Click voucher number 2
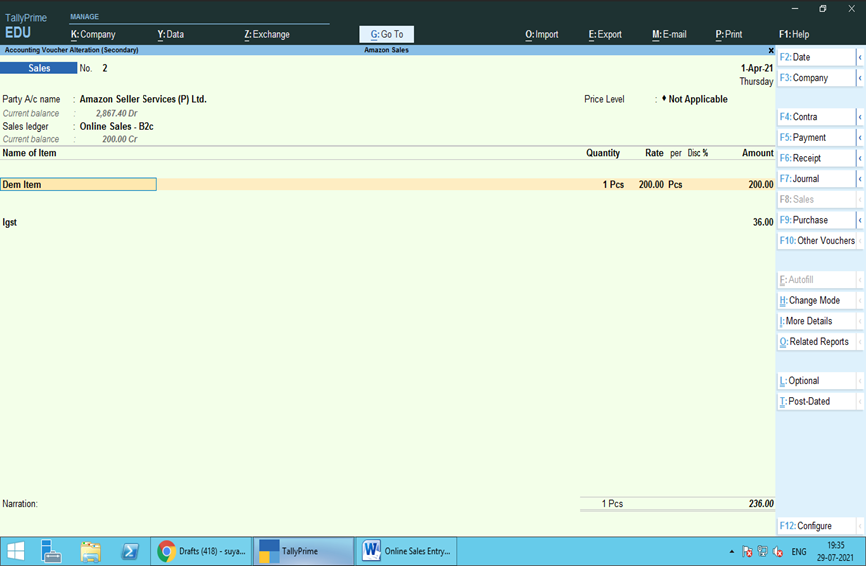Viewport: 866px width, 566px height. click(104, 68)
